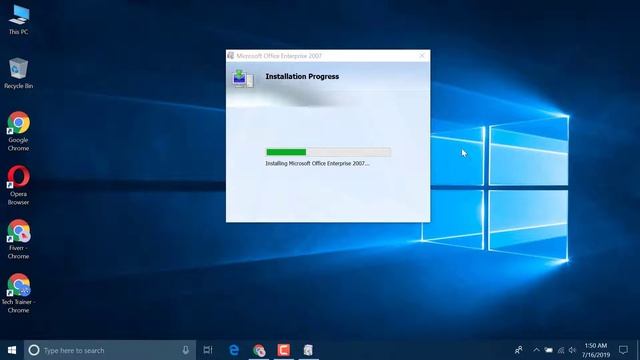Select Office setup taskbar icon
640x360 pixels.
308,350
